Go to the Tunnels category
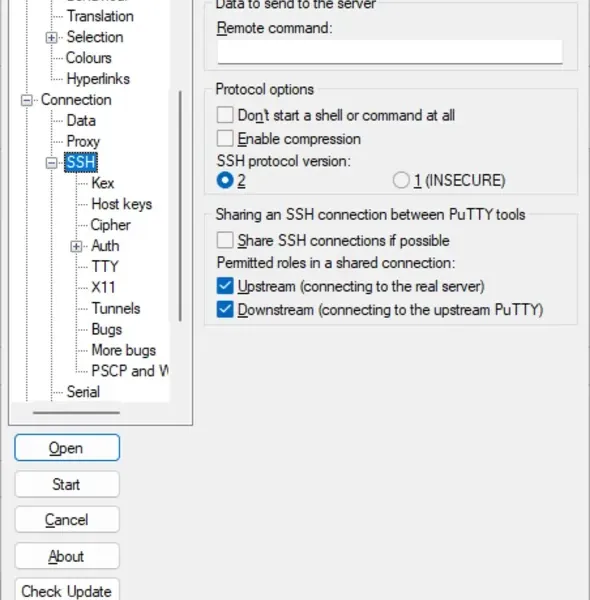The image size is (590, 600). 116,308
